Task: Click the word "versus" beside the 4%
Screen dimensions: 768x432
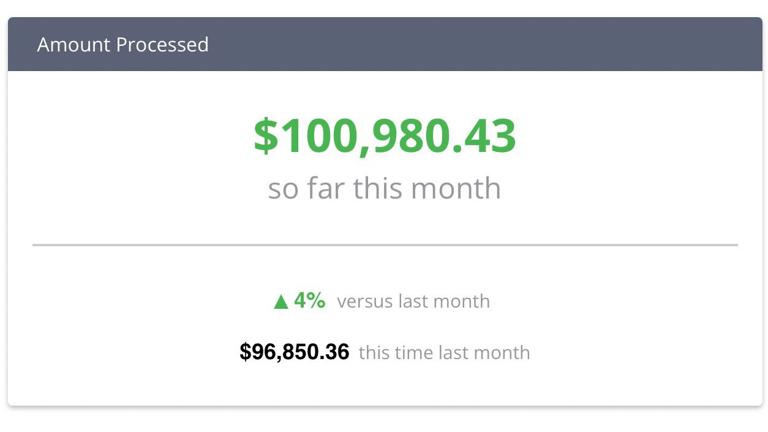Action: pyautogui.click(x=364, y=301)
